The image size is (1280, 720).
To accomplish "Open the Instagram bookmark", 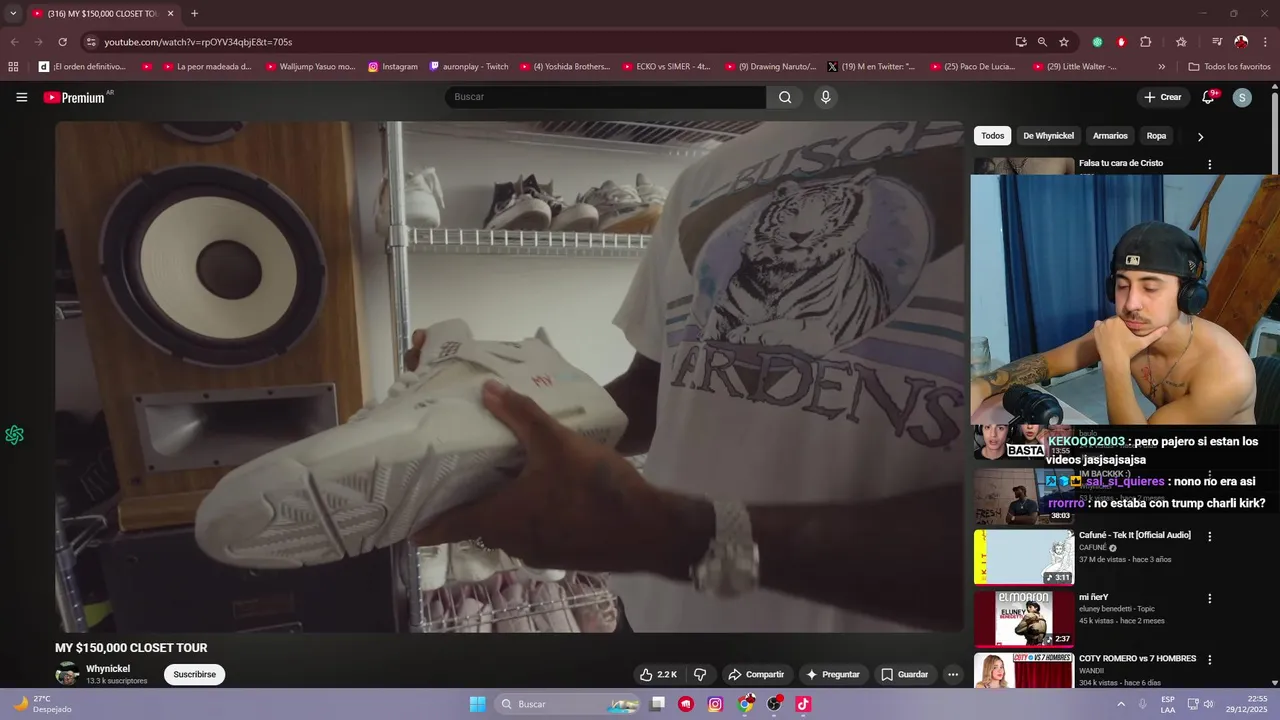I will (393, 67).
